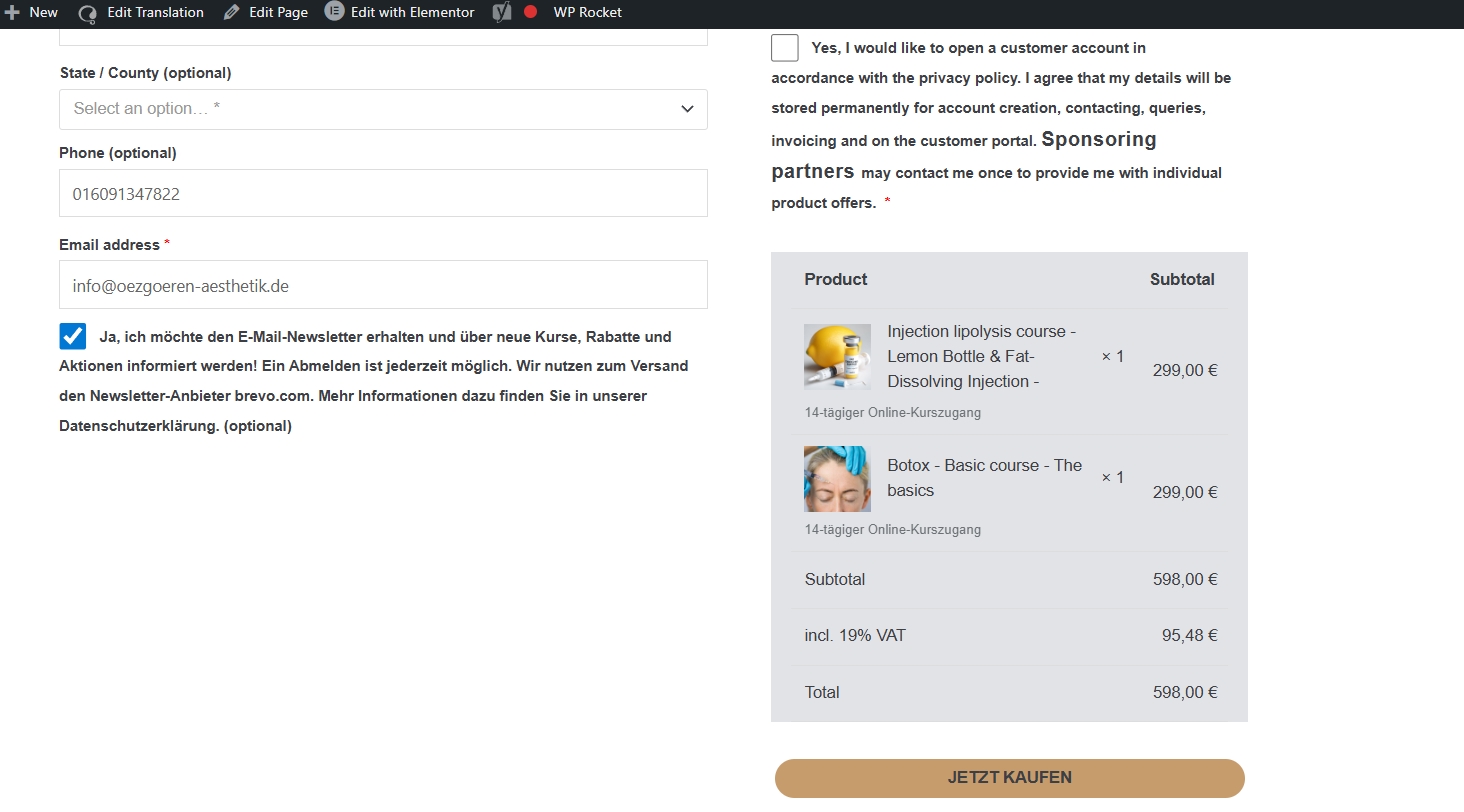The image size is (1464, 812).
Task: Open the WP Rocket menu
Action: point(587,12)
